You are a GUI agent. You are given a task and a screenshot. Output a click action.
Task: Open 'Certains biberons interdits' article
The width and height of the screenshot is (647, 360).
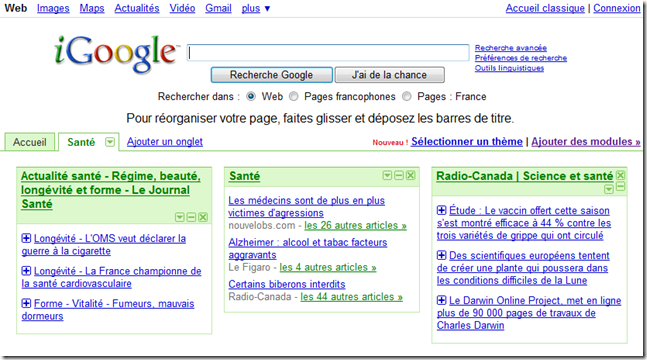click(x=287, y=284)
